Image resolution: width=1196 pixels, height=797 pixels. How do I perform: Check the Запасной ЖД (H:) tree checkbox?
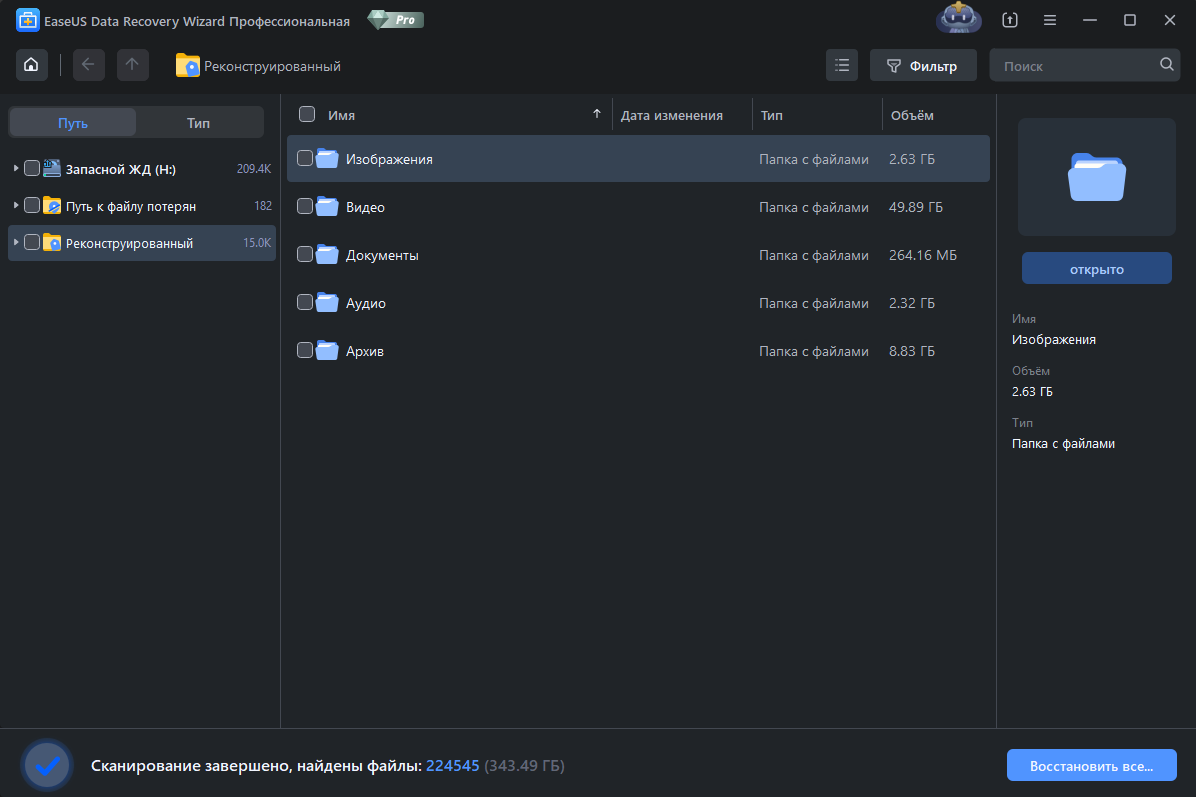32,168
